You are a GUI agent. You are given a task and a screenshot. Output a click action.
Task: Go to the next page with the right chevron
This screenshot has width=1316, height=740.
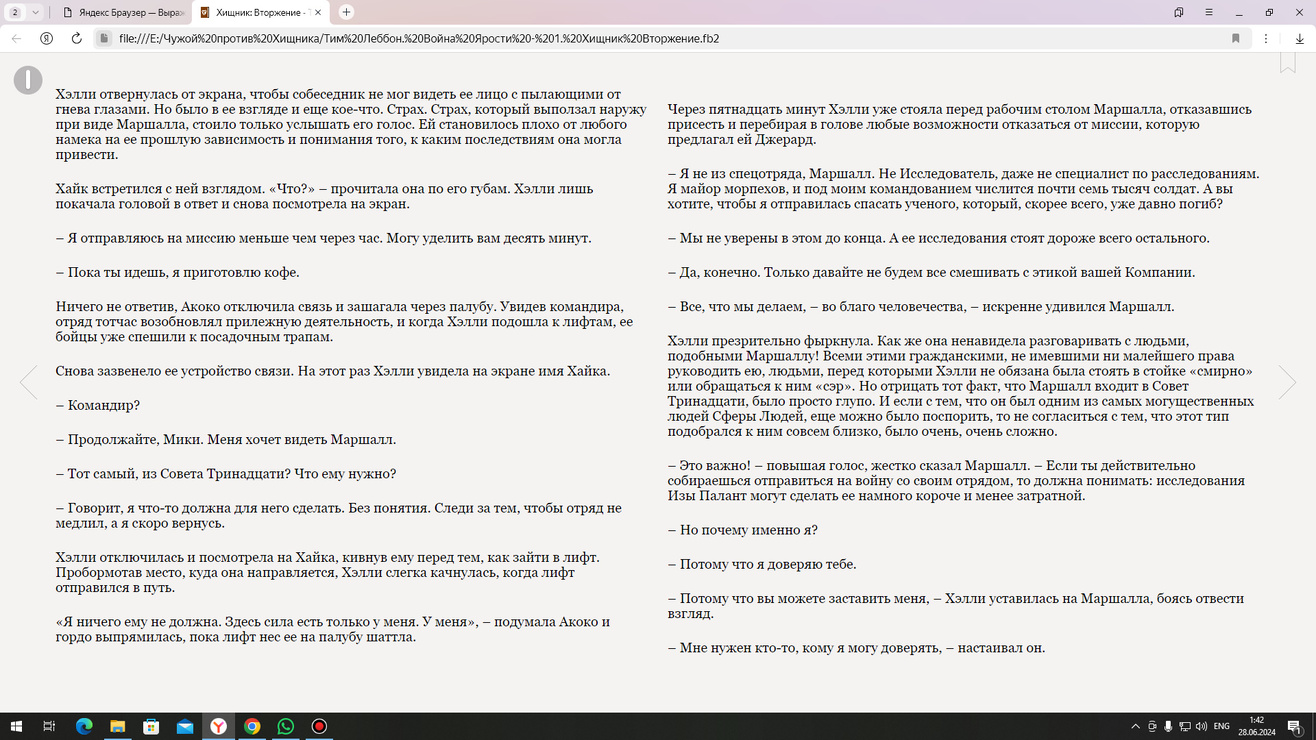click(1287, 381)
